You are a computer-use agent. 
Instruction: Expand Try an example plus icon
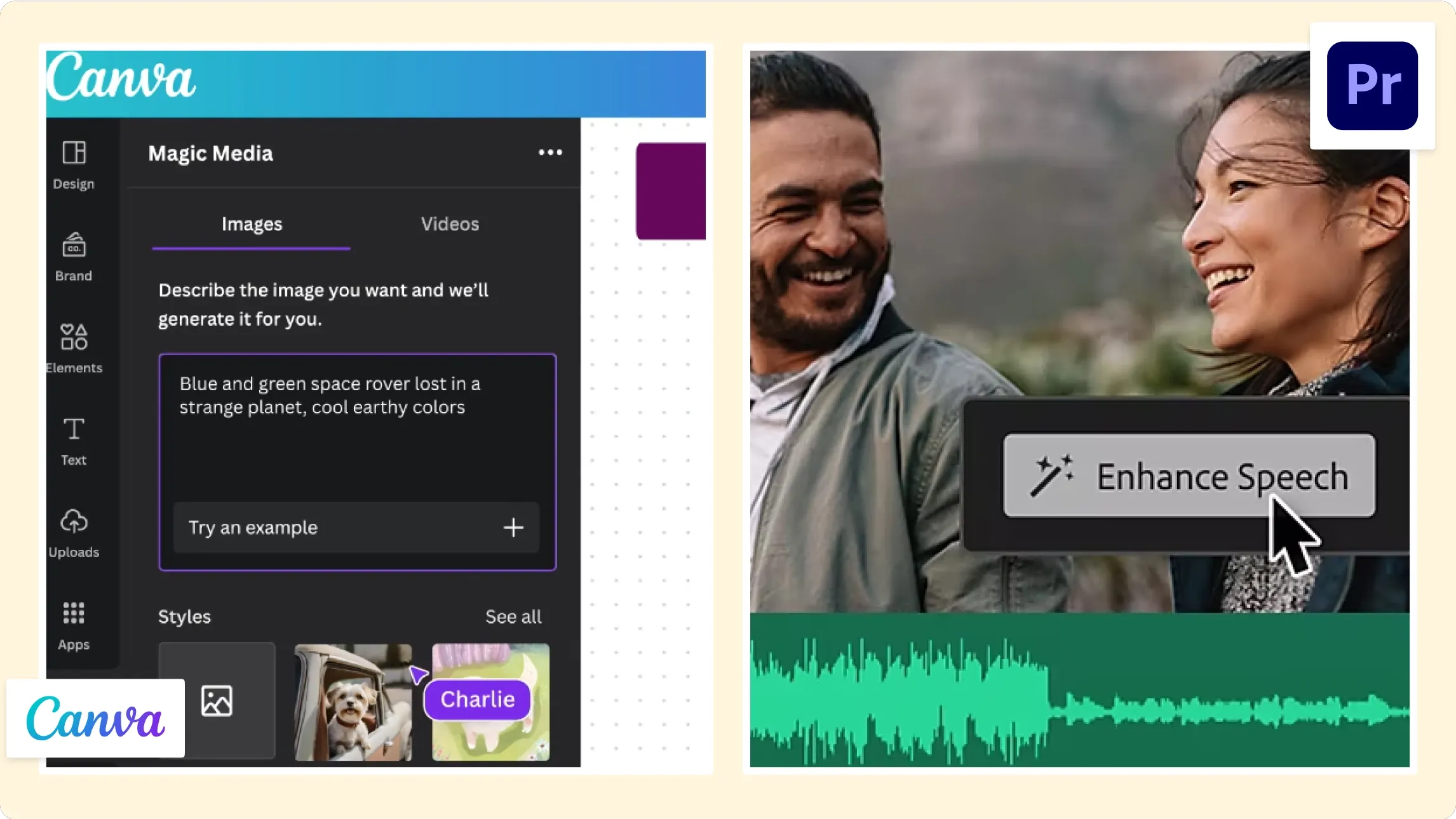click(513, 528)
